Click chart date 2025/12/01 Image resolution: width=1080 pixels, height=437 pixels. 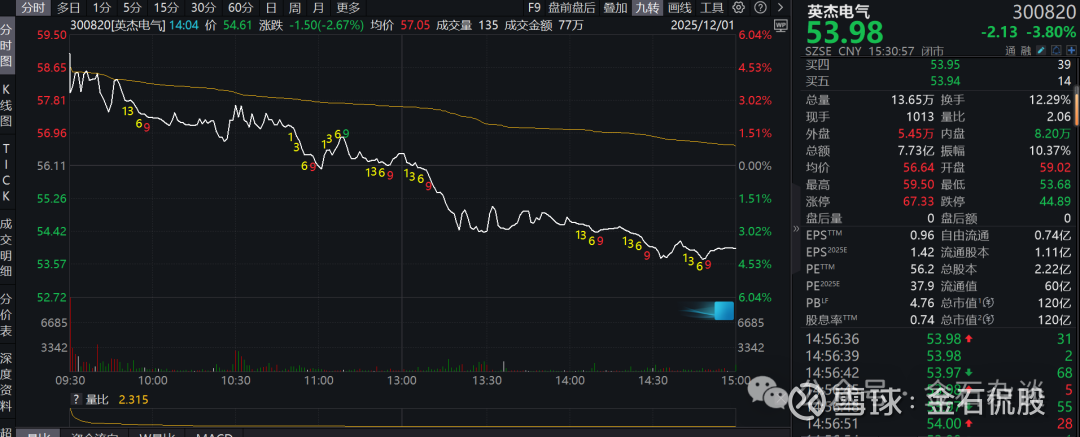click(704, 26)
